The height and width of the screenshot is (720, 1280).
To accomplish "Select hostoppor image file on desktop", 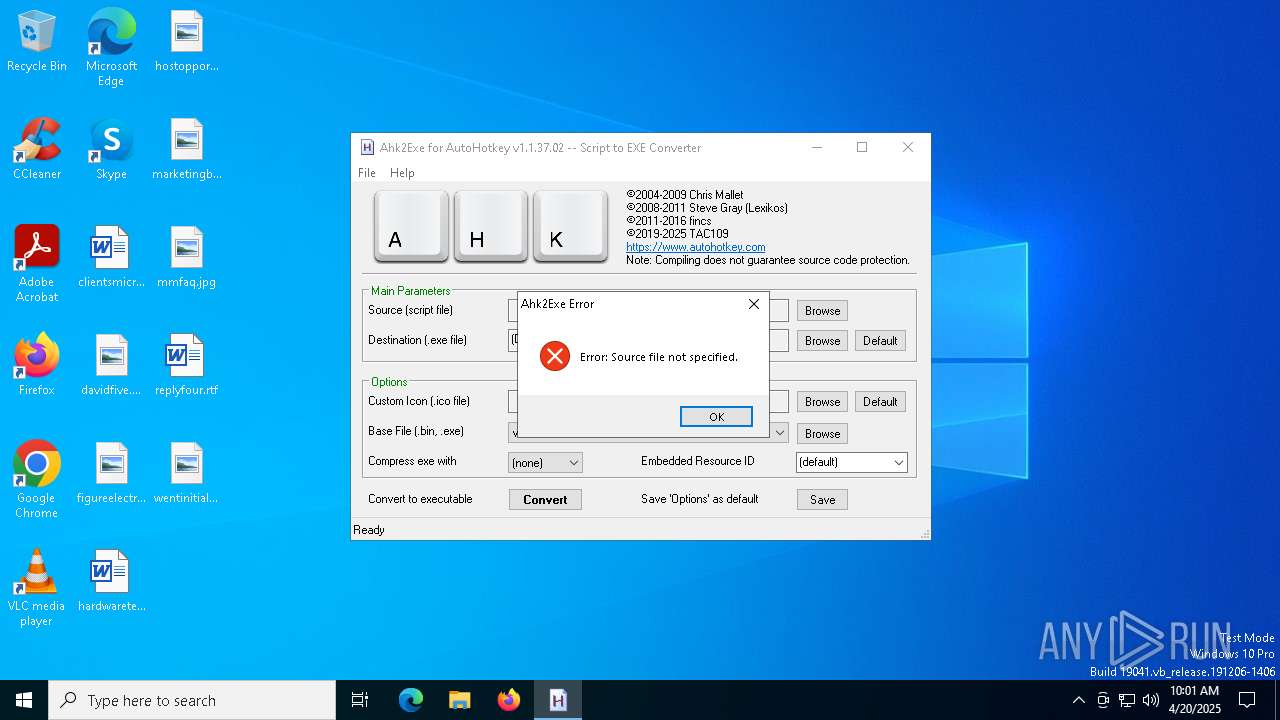I will click(x=186, y=41).
